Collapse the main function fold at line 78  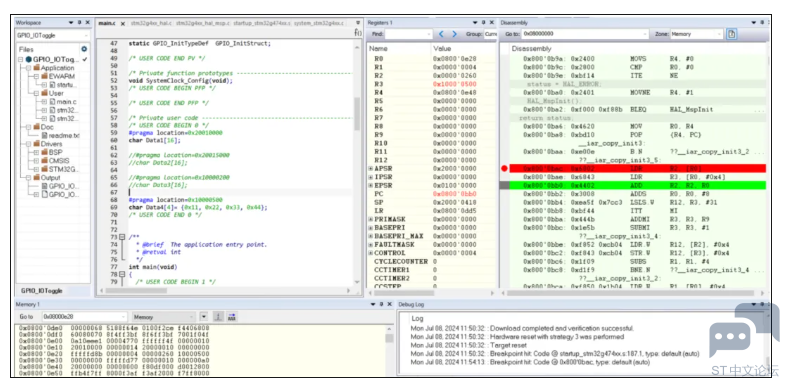(x=122, y=274)
